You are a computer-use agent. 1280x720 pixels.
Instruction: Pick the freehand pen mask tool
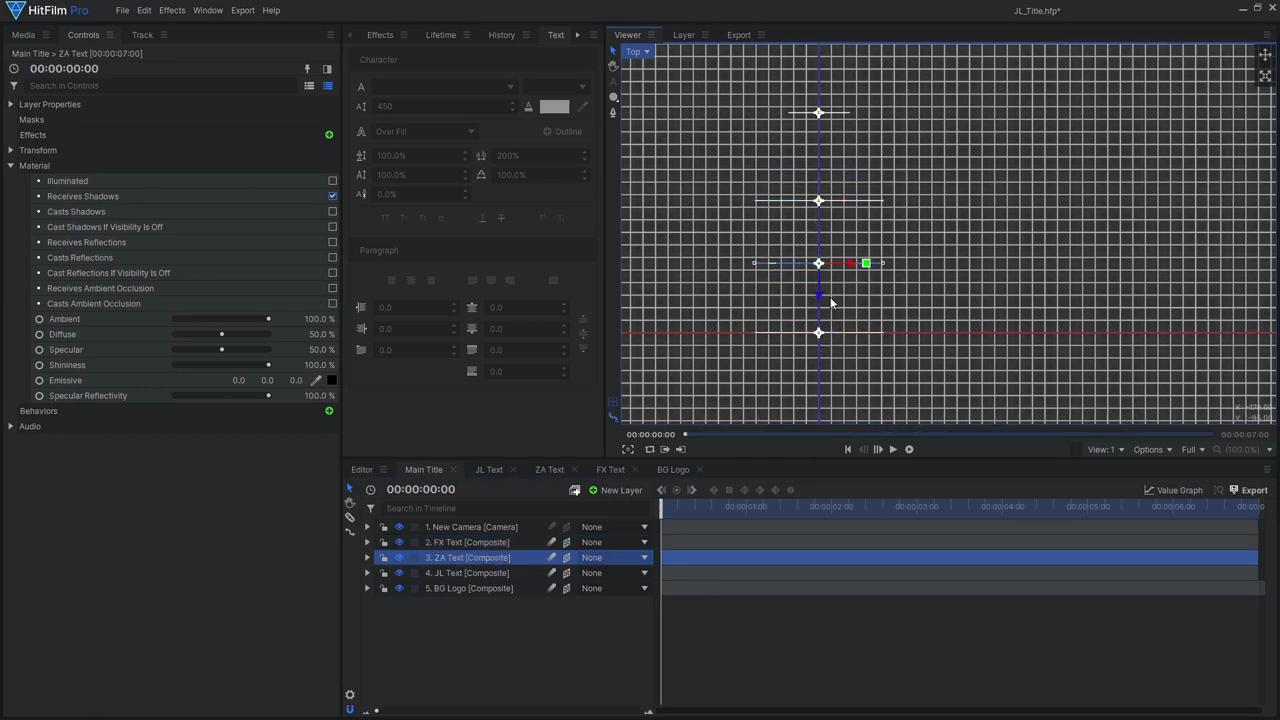pyautogui.click(x=613, y=112)
